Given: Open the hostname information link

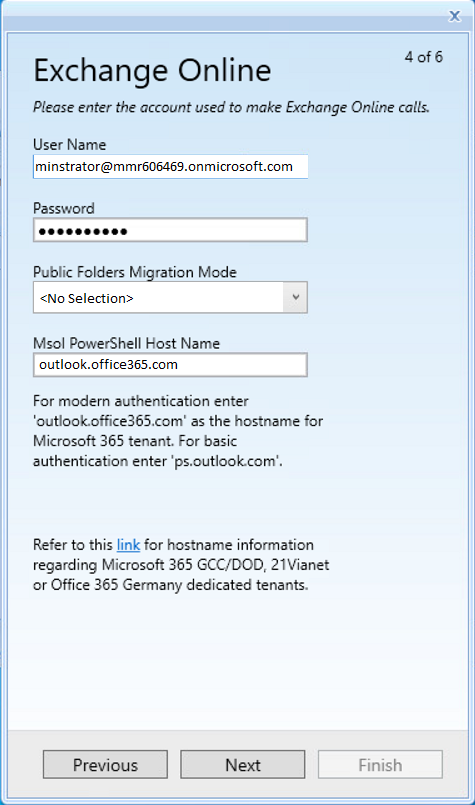Looking at the screenshot, I should pyautogui.click(x=128, y=545).
